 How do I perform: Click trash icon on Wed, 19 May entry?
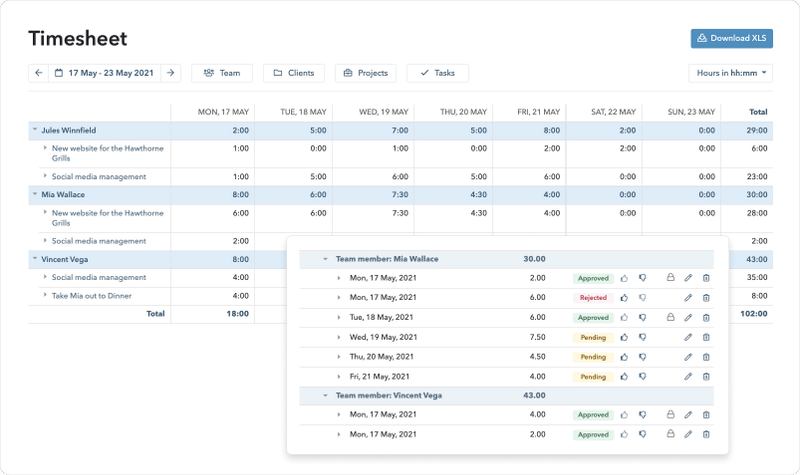(x=706, y=337)
